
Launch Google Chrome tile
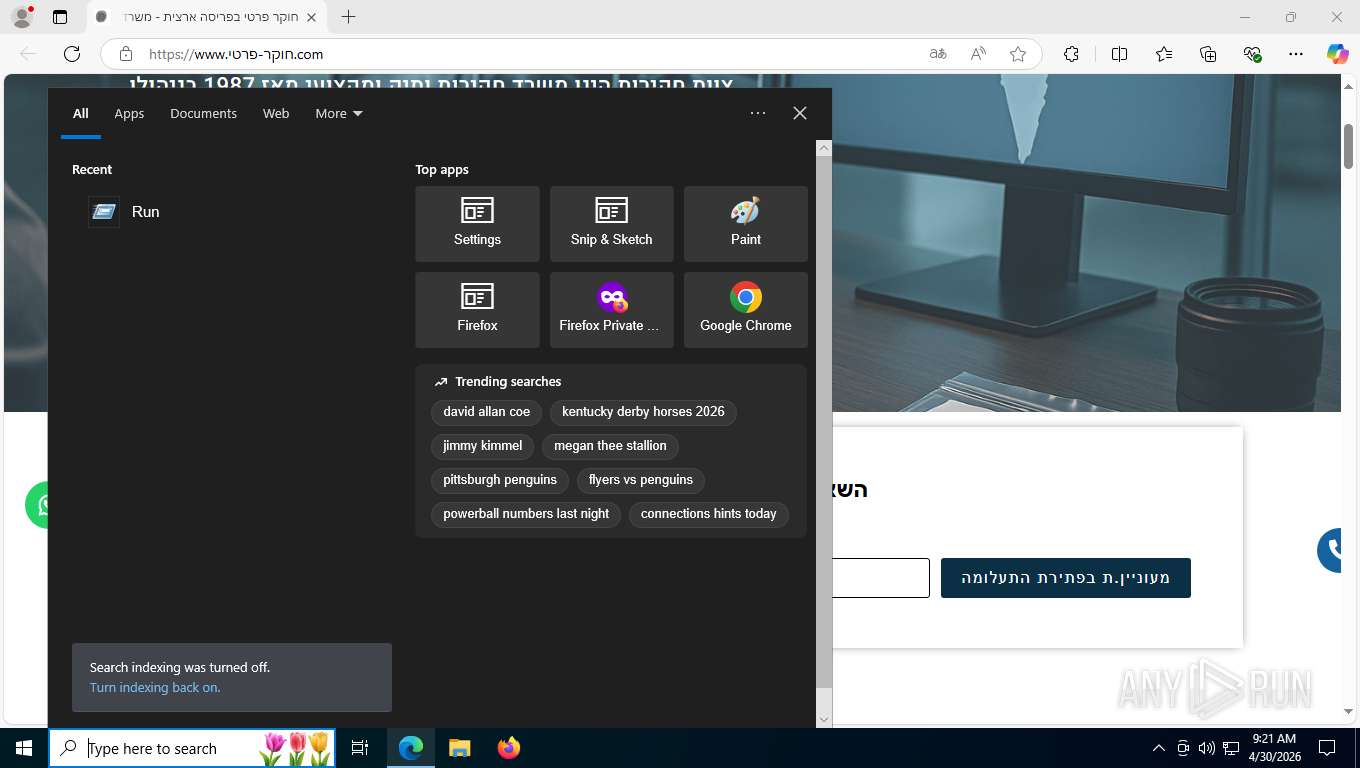pyautogui.click(x=745, y=310)
